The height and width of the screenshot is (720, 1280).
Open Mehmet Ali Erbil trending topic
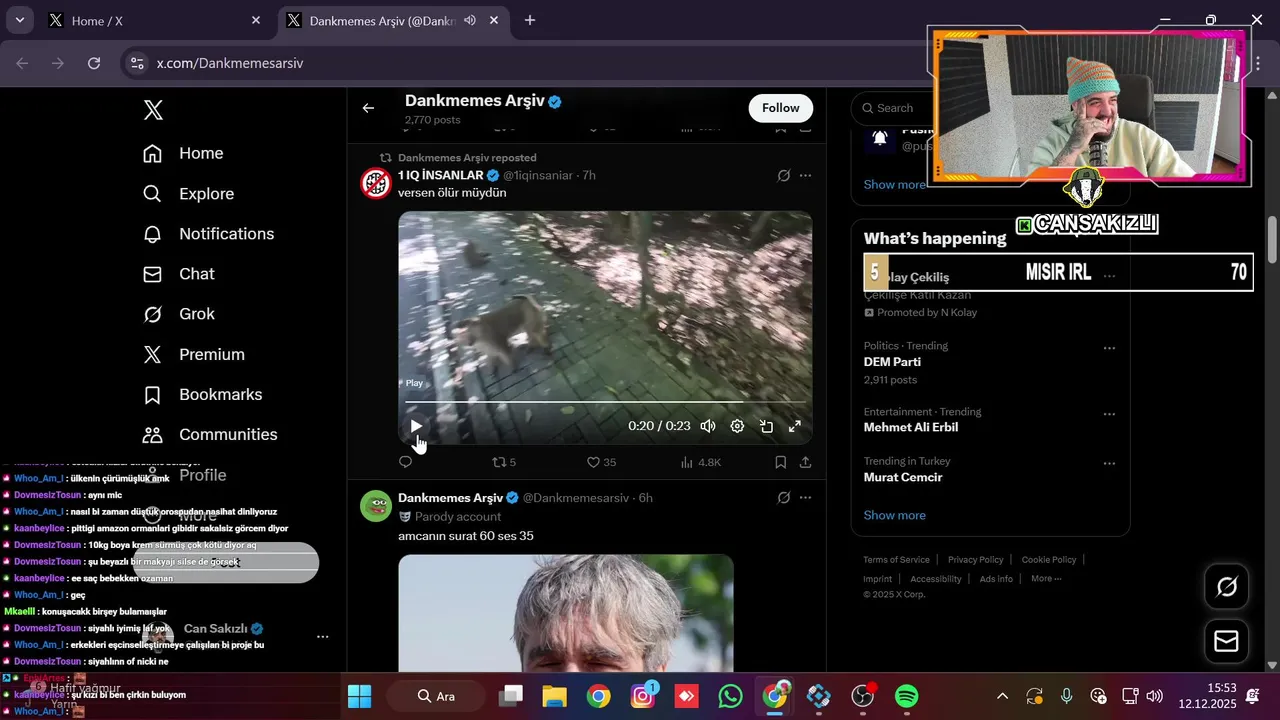pyautogui.click(x=911, y=427)
